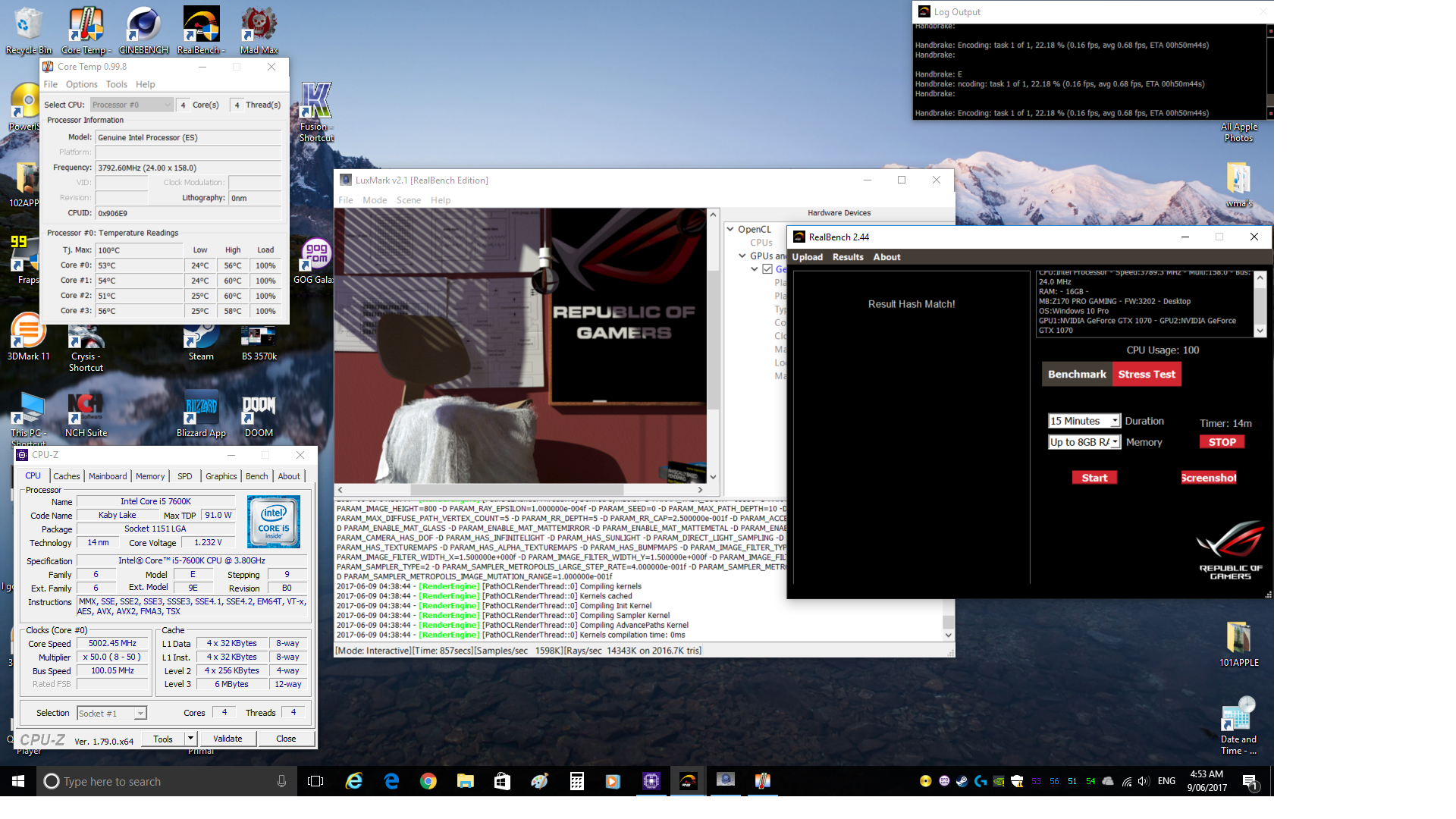Open the Help menu in LuxMark
This screenshot has width=1456, height=819.
[441, 200]
